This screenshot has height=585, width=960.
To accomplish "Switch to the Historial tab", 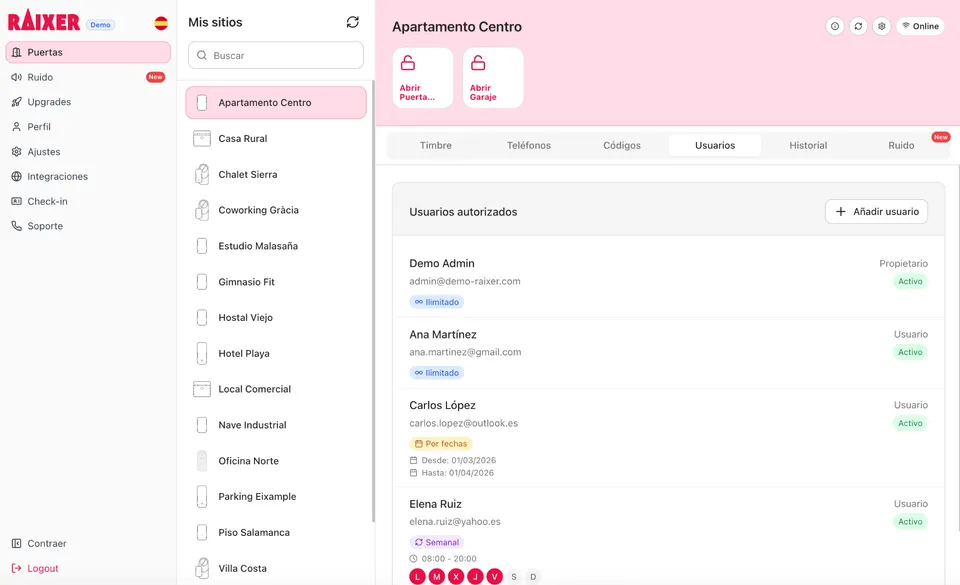I will tap(808, 145).
